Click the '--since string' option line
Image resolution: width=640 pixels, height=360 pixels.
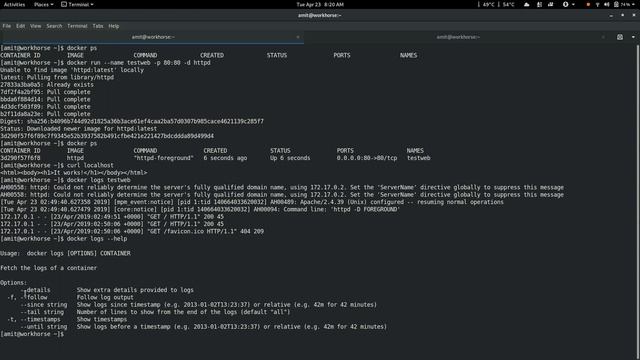tap(198, 305)
